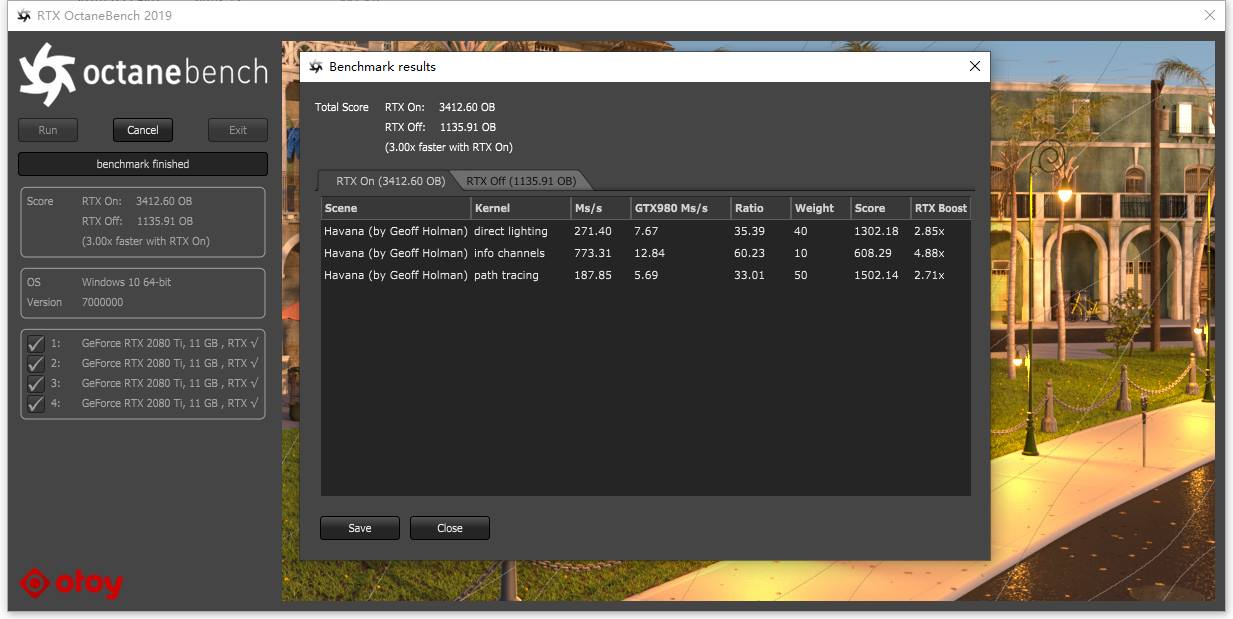Sort by the Ms/s column header

pos(601,208)
